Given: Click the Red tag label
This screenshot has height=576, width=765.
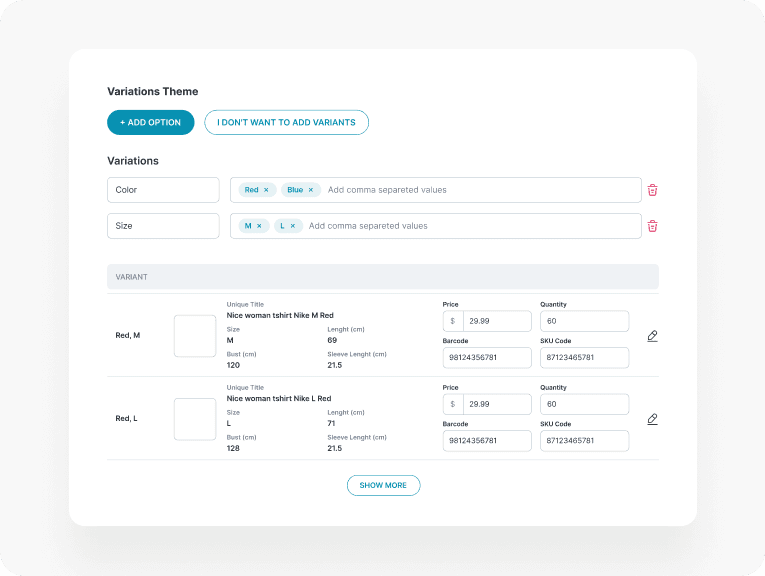Looking at the screenshot, I should click(x=251, y=190).
